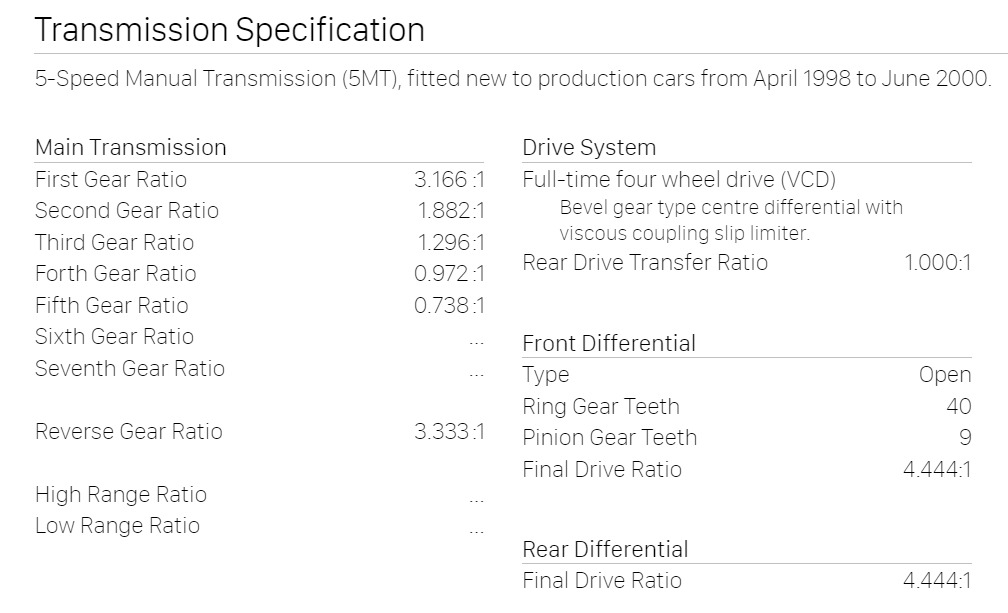Click the Main Transmission section header
This screenshot has width=1008, height=613.
tap(130, 147)
